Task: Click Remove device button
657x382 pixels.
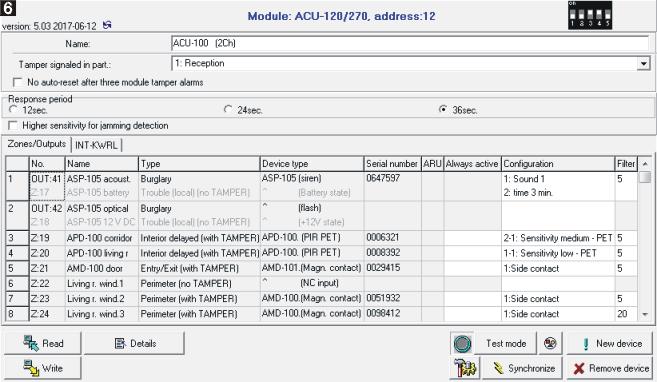Action: (x=610, y=368)
